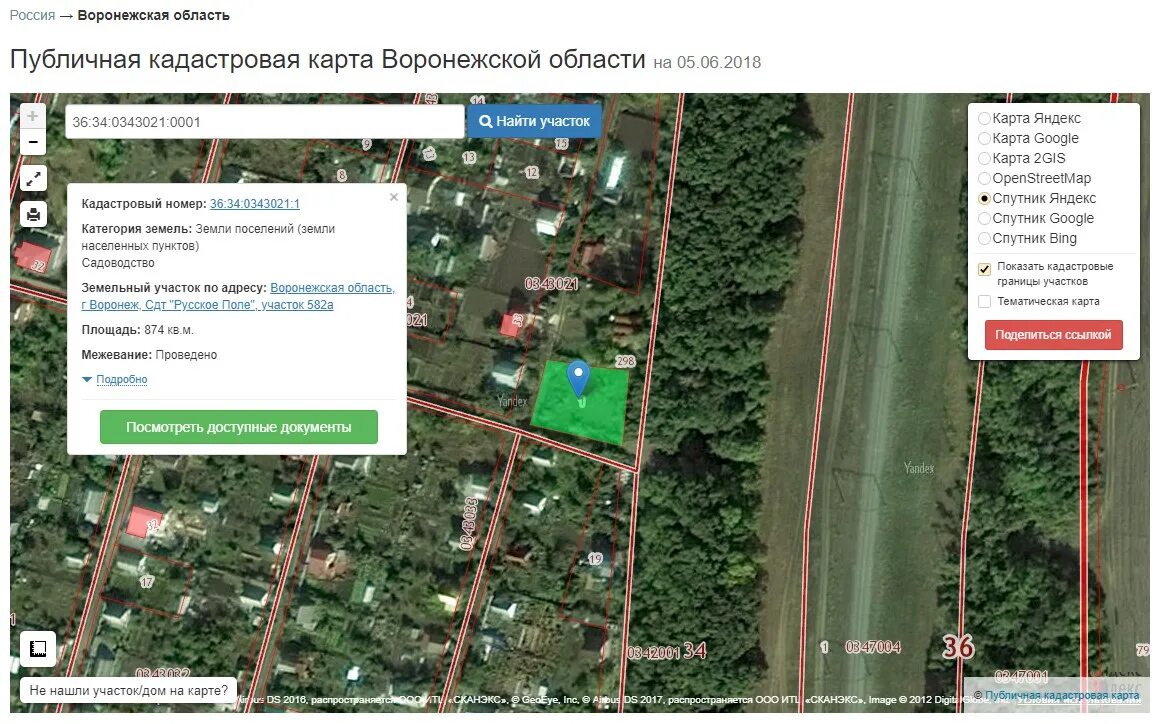
Task: Click Россия breadcrumb link
Action: click(x=32, y=15)
